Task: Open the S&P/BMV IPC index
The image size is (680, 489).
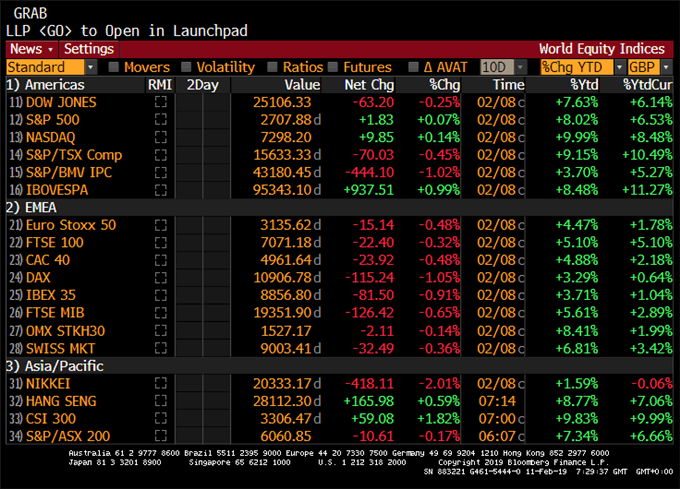Action: [x=69, y=173]
